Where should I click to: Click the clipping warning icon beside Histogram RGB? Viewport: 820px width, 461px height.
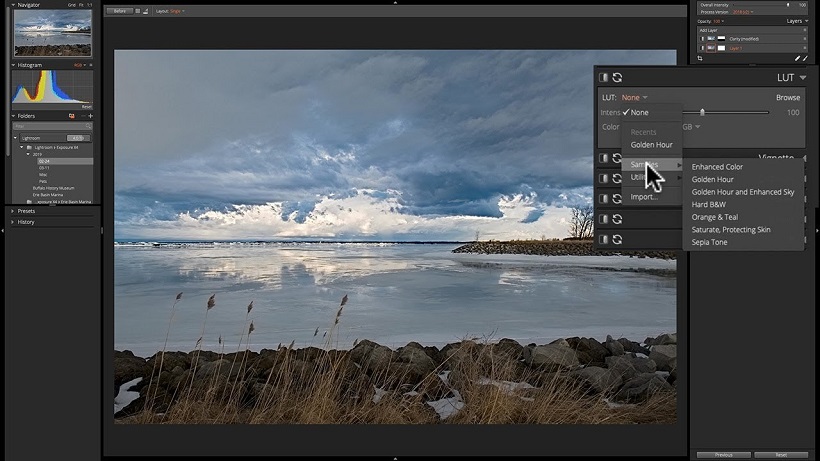tap(91, 65)
